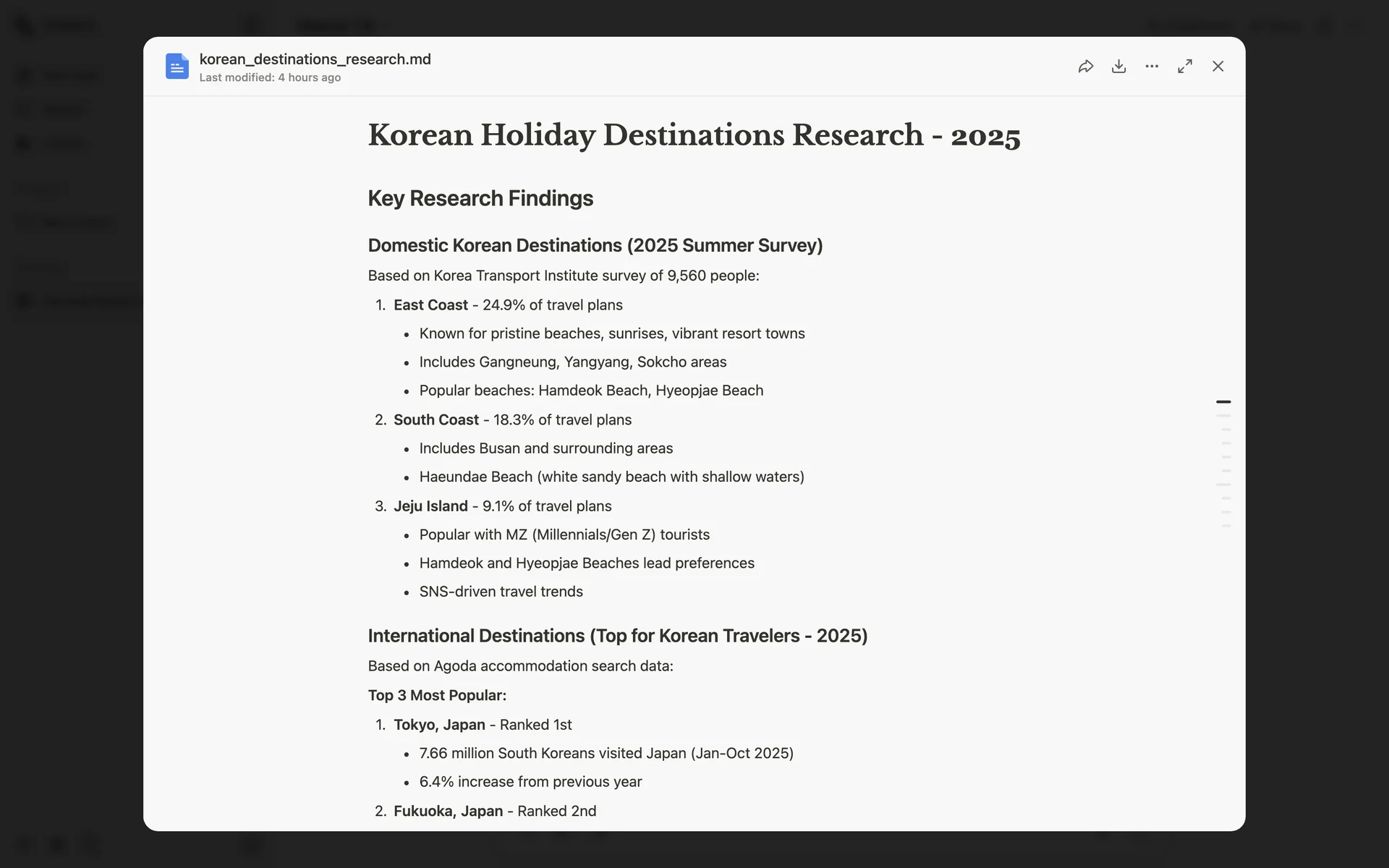Open the three-dot more options menu
Viewport: 1389px width, 868px height.
tap(1152, 67)
